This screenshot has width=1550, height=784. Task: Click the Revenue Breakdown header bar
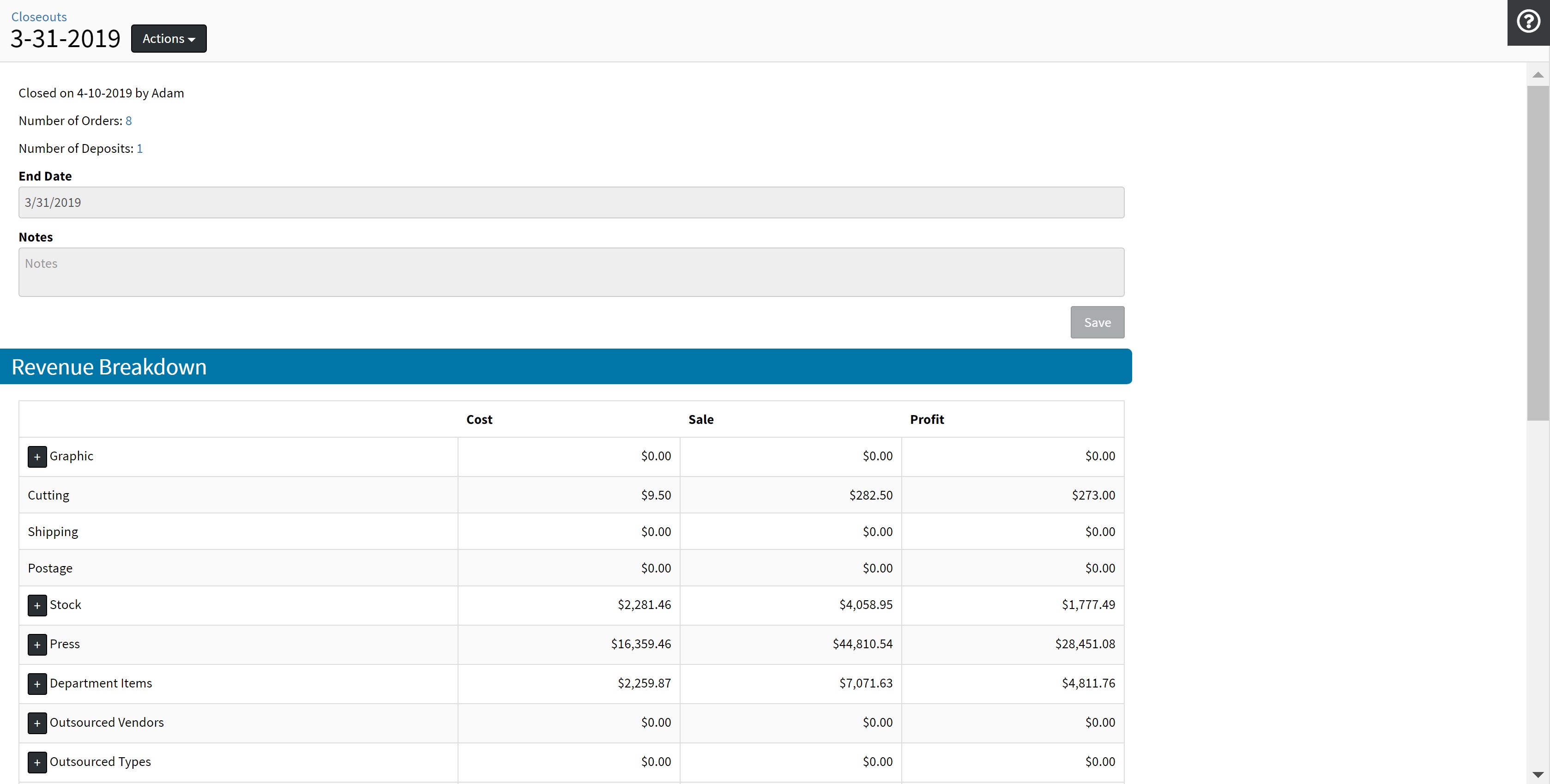(566, 367)
